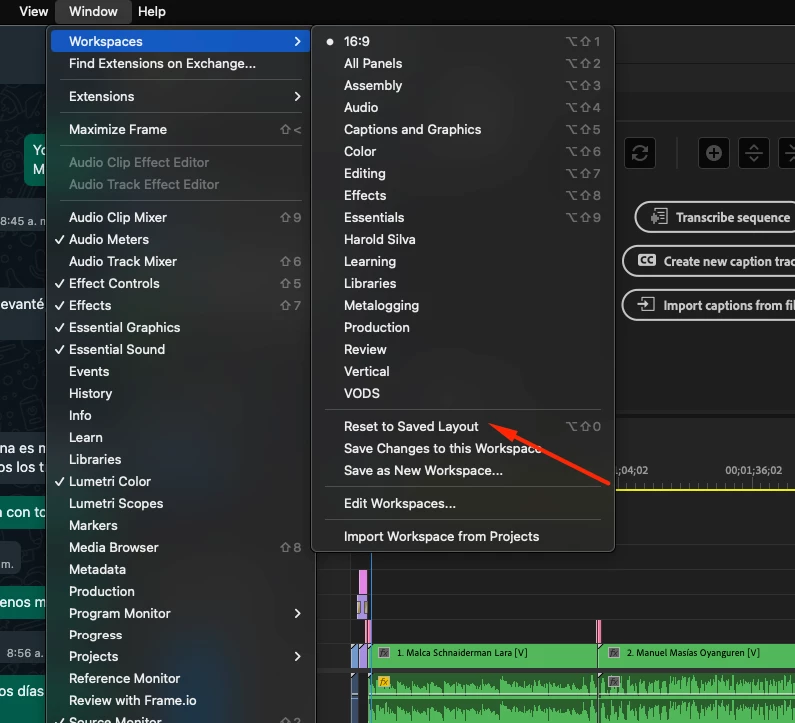Expand the Extensions submenu
The width and height of the screenshot is (795, 723).
[180, 96]
